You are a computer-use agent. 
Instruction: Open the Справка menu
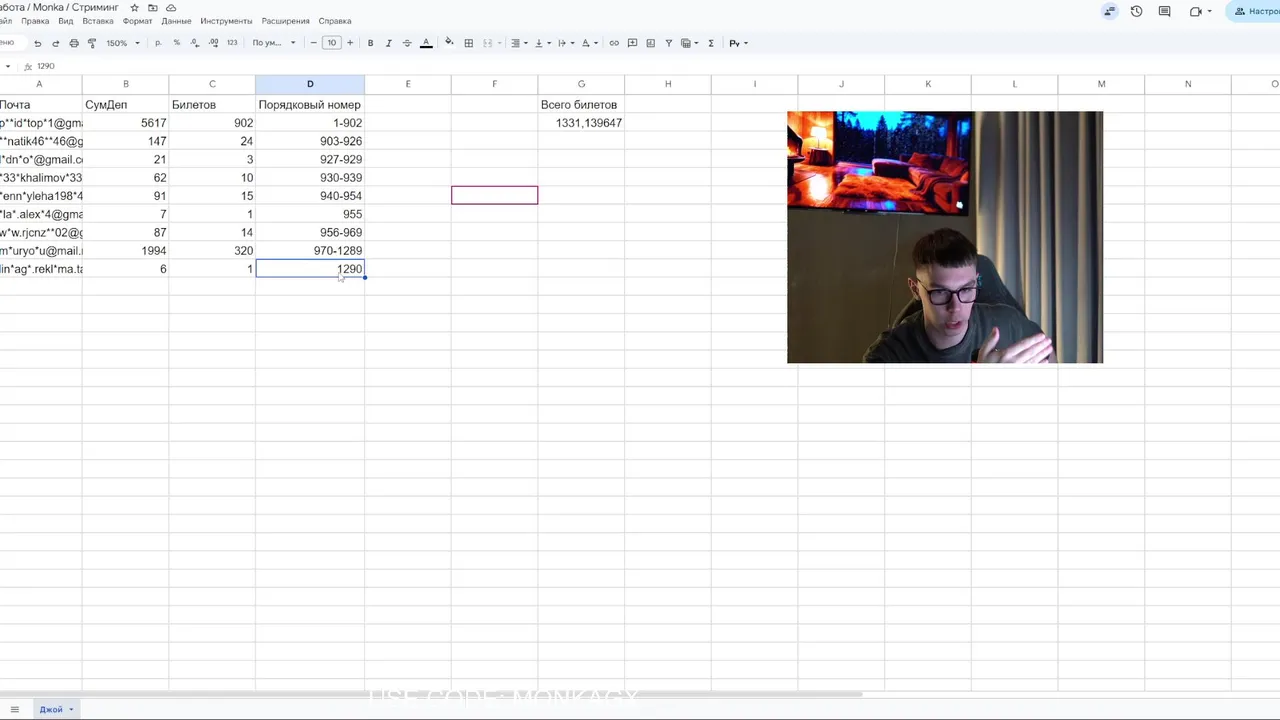tap(335, 21)
